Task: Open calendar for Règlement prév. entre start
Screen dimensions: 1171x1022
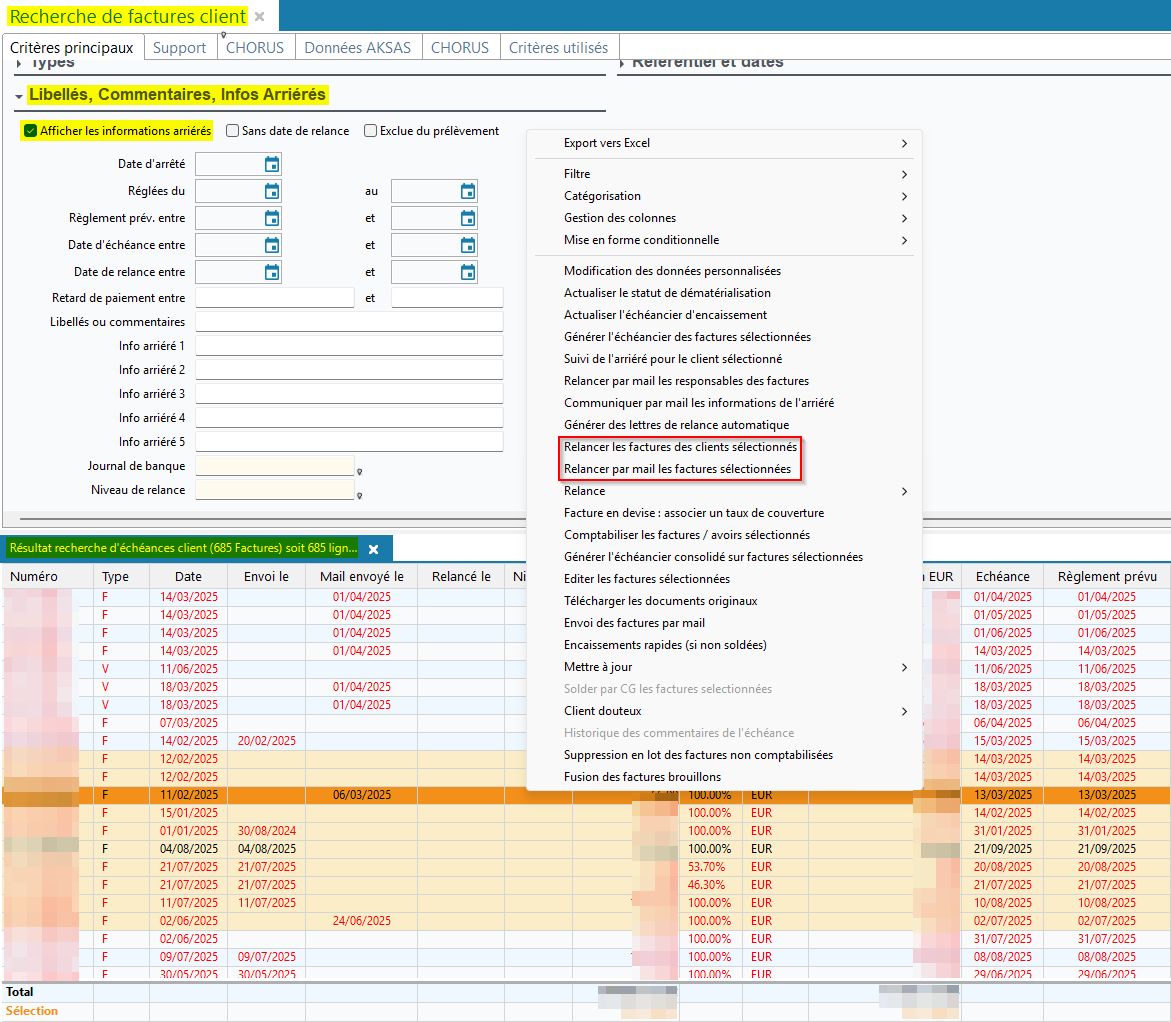Action: click(272, 218)
